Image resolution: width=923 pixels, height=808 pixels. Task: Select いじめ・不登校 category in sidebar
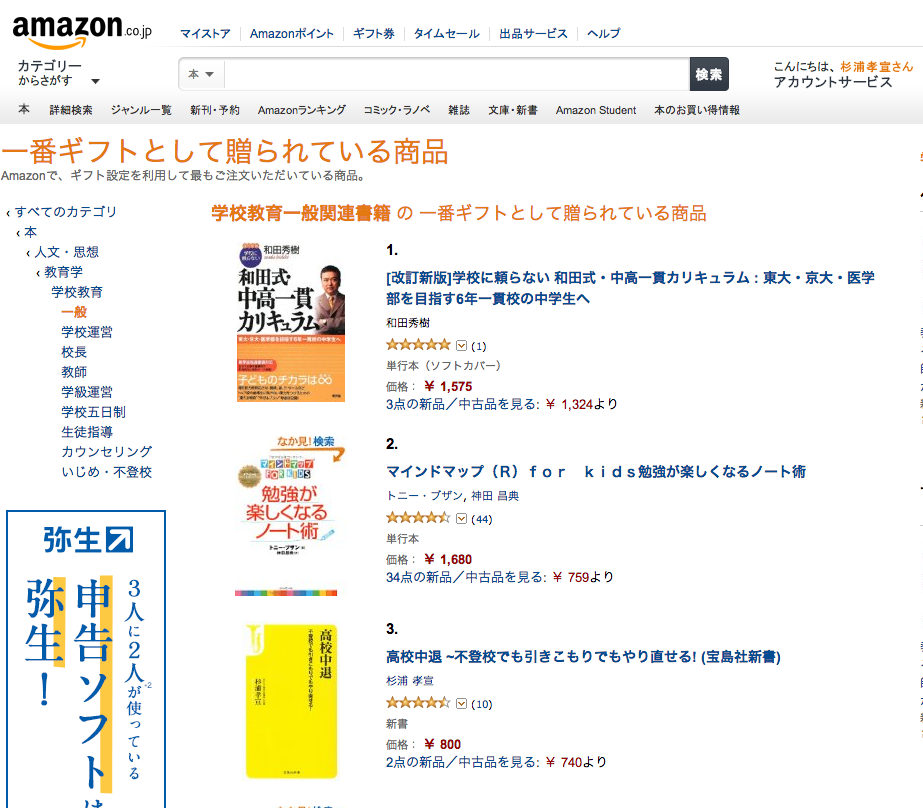tap(107, 472)
